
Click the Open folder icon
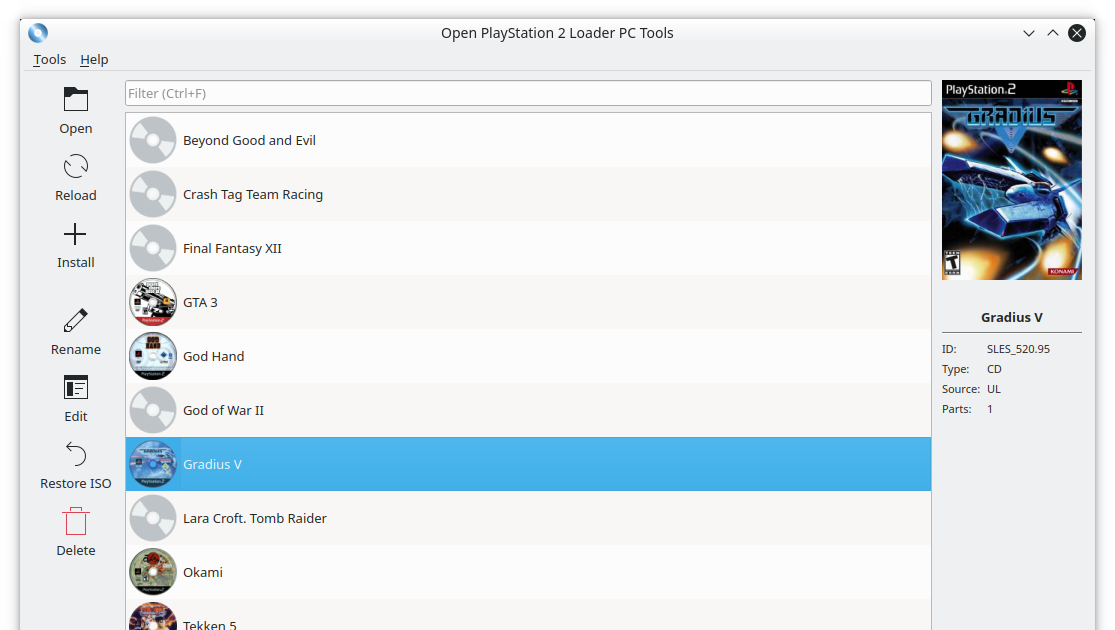tap(75, 100)
